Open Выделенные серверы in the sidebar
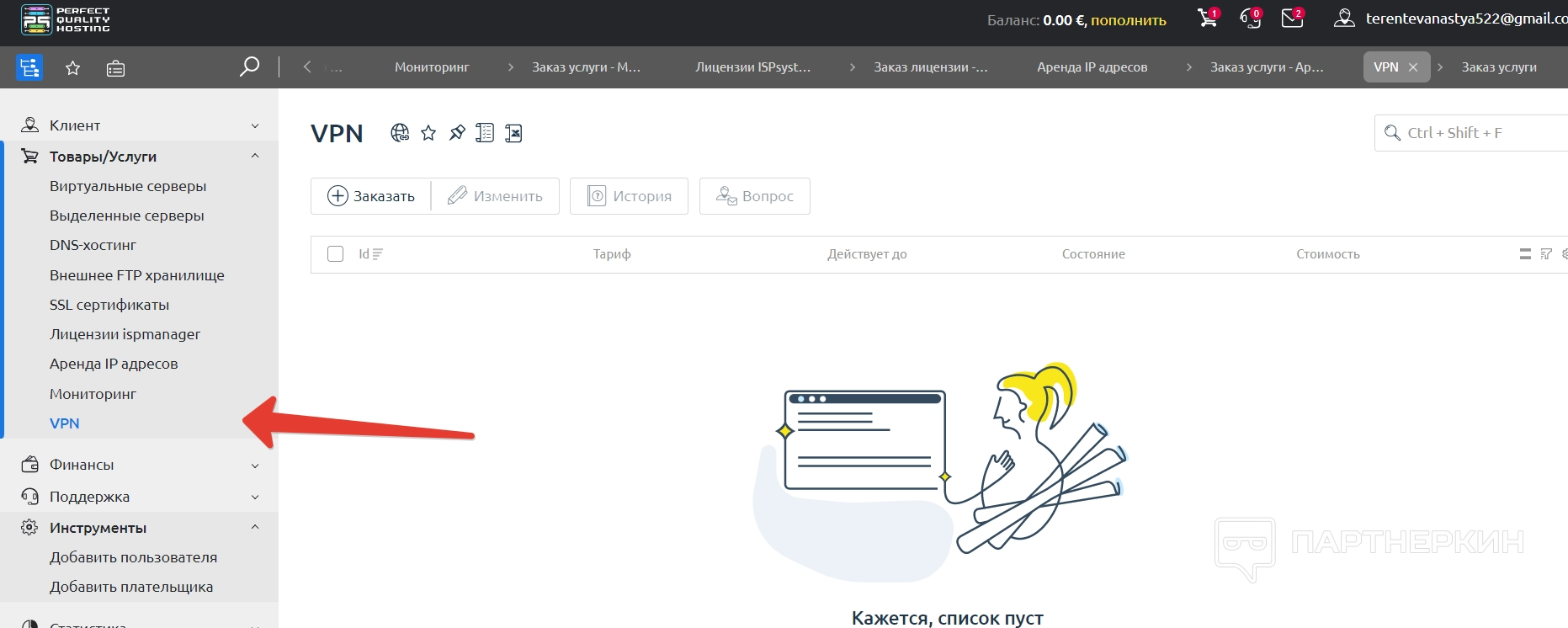1568x628 pixels. 127,216
